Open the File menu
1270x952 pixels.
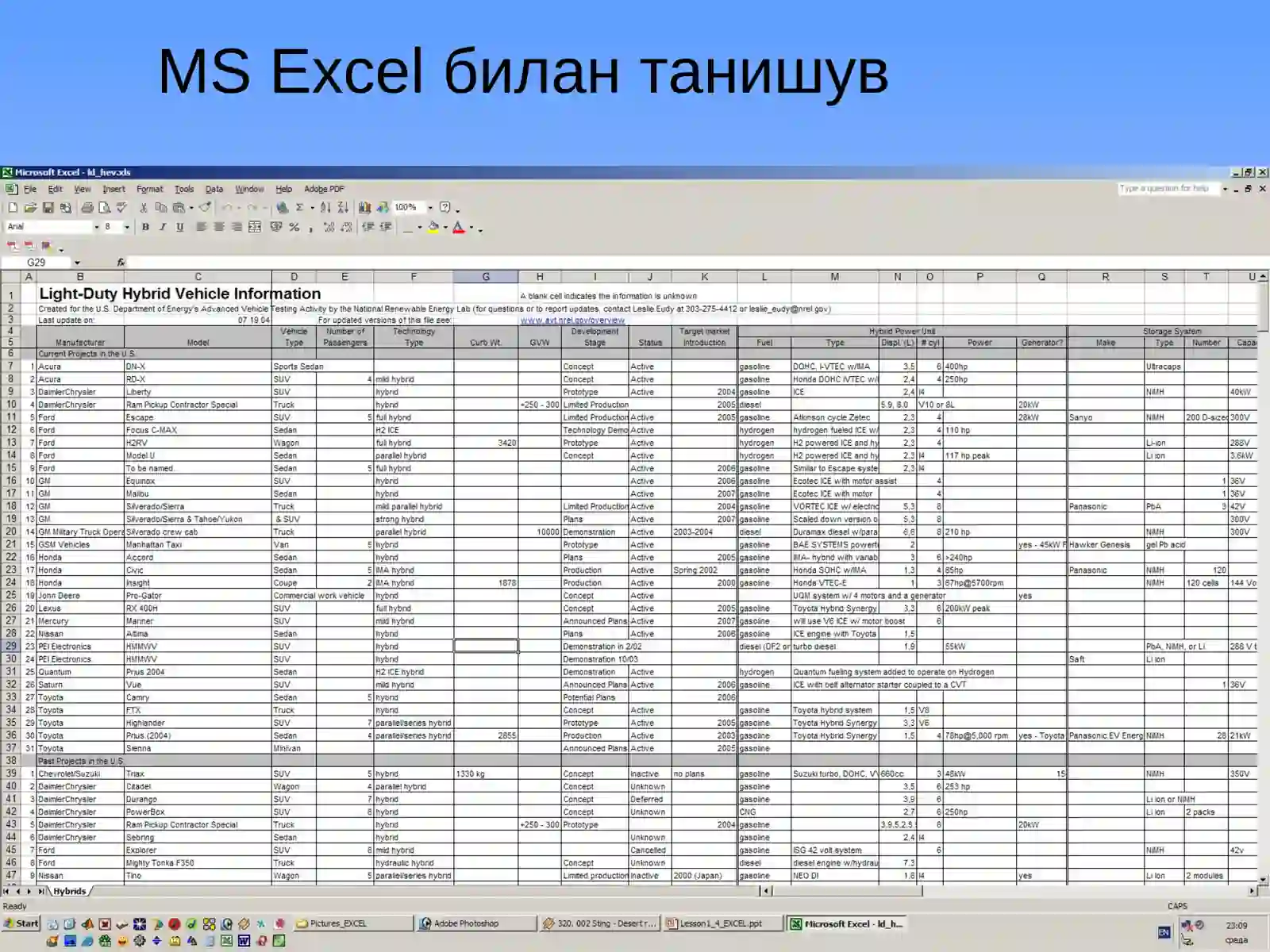click(x=30, y=190)
